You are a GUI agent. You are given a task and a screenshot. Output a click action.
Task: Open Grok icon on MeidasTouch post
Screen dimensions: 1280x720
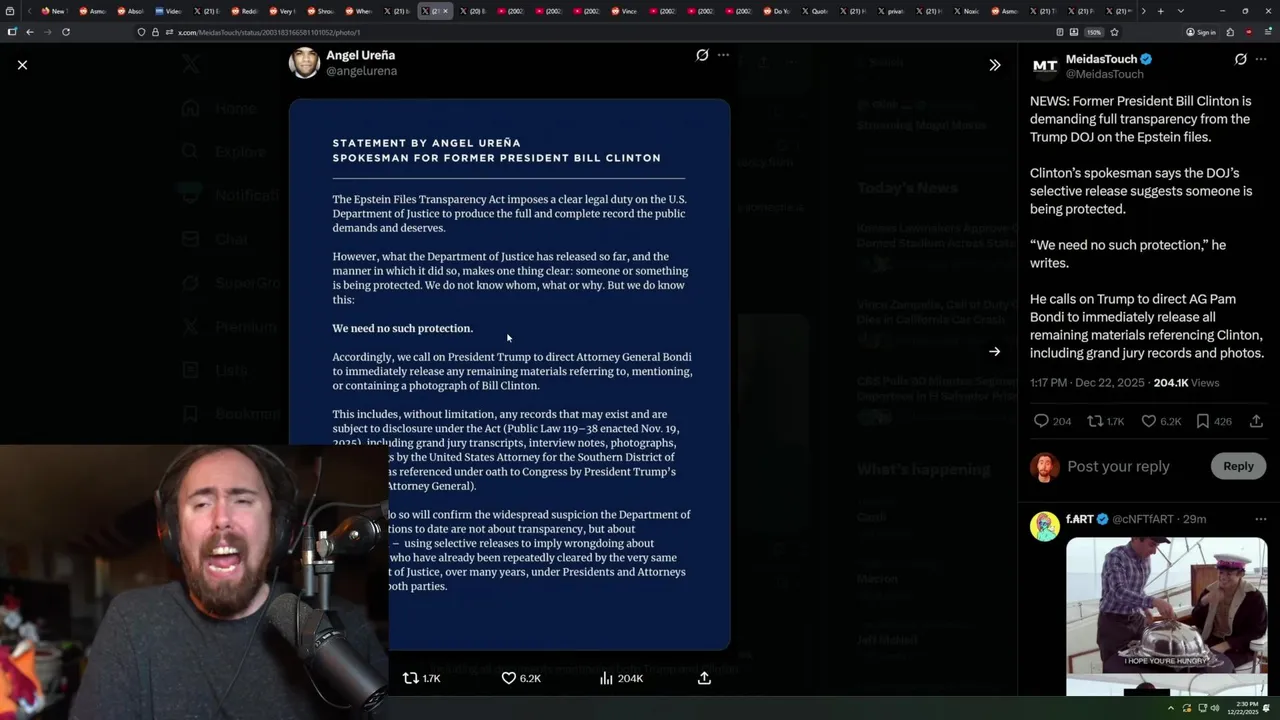[1241, 59]
